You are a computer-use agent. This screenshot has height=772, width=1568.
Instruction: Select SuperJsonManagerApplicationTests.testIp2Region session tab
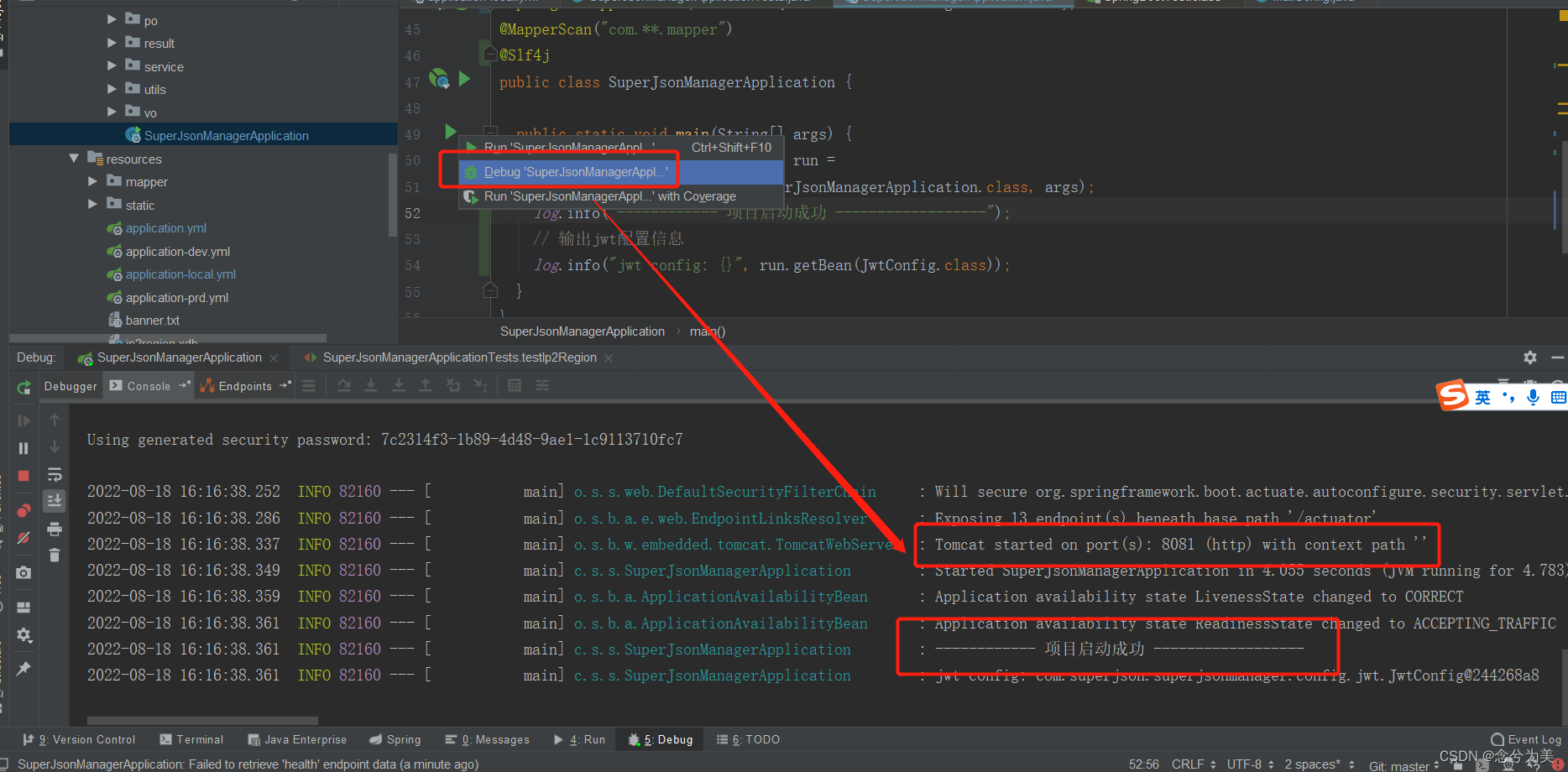pyautogui.click(x=459, y=357)
